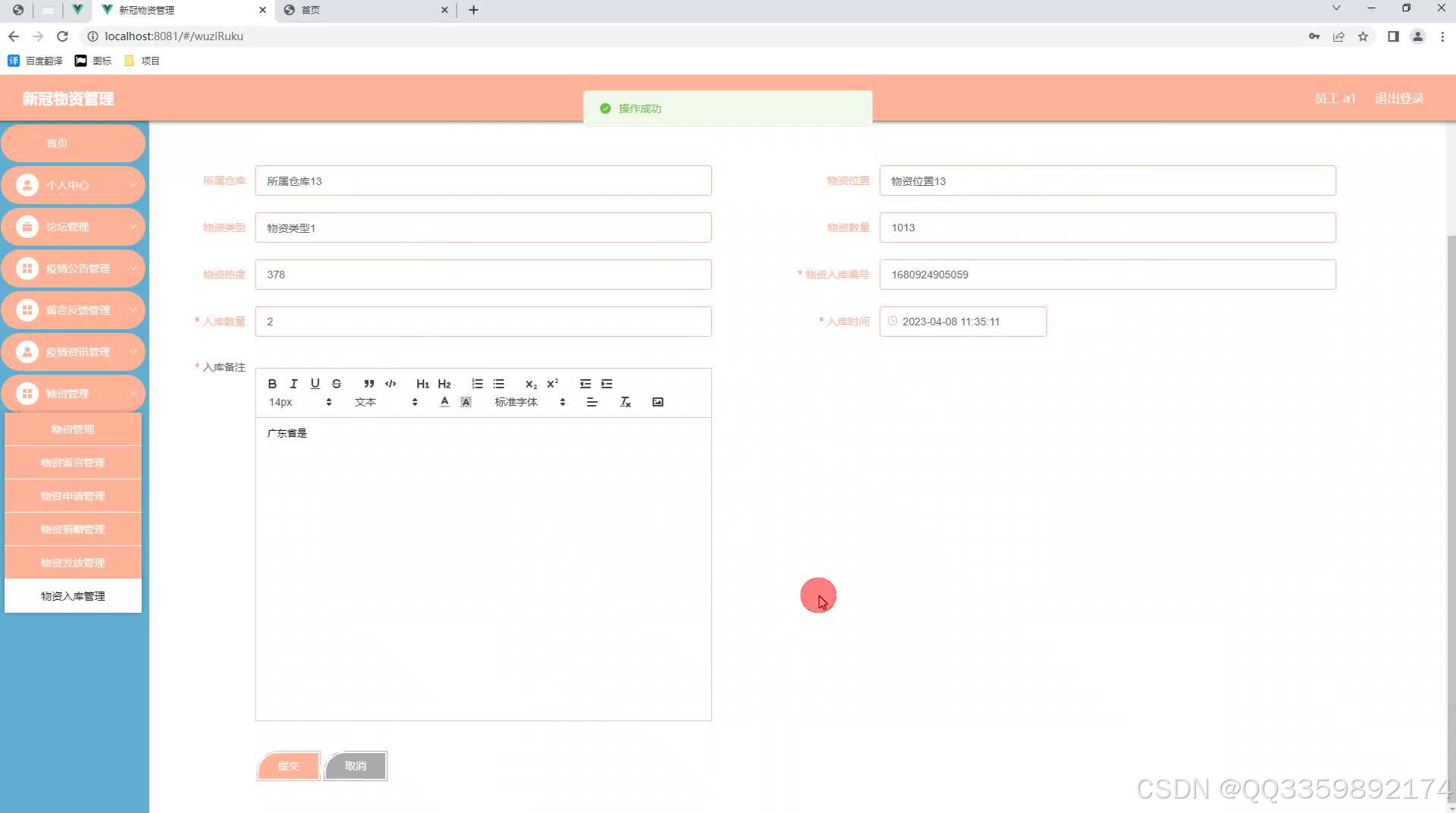This screenshot has height=813, width=1456.
Task: Focus the 物资类型 input field
Action: 483,228
